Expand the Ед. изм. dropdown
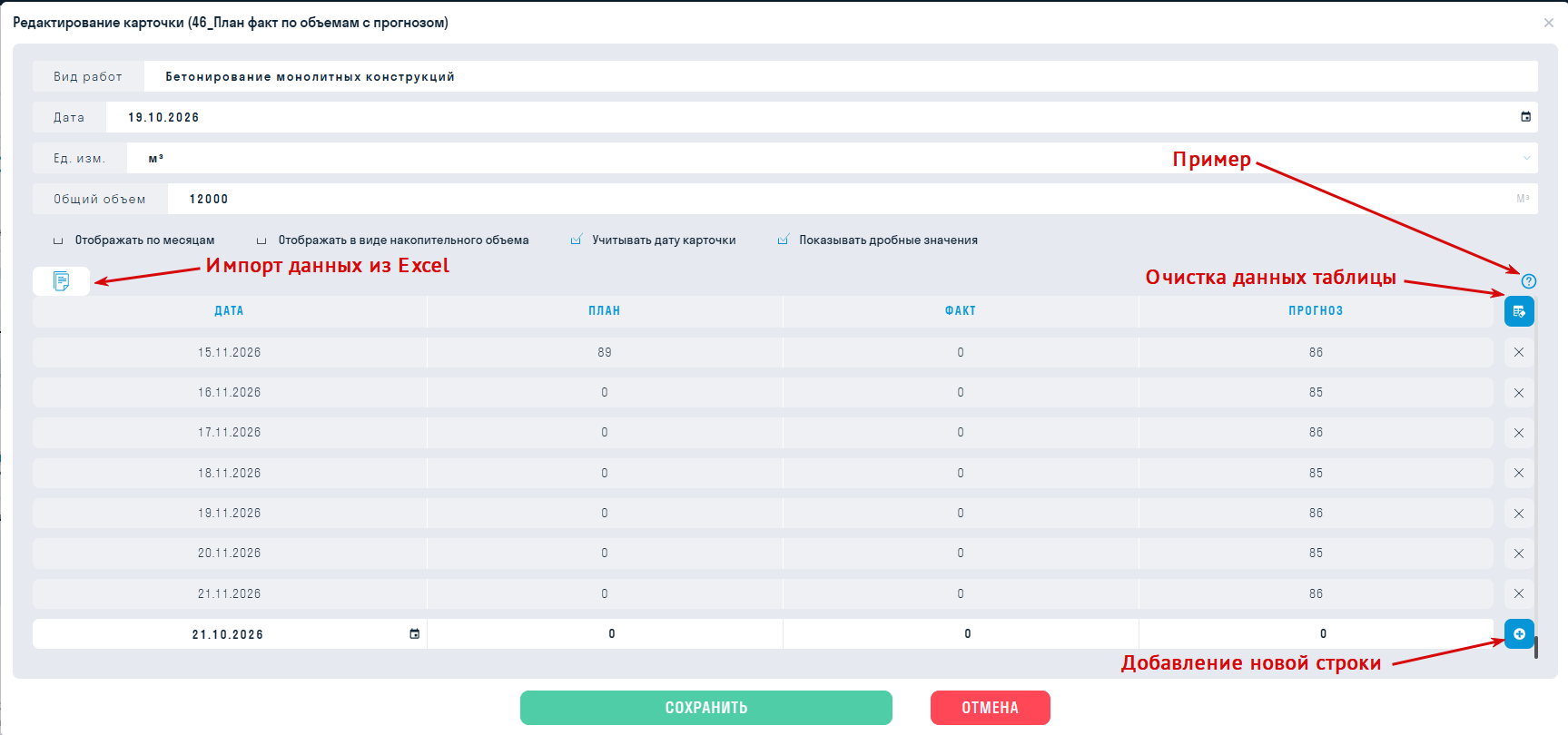This screenshot has height=735, width=1568. pyautogui.click(x=1526, y=158)
